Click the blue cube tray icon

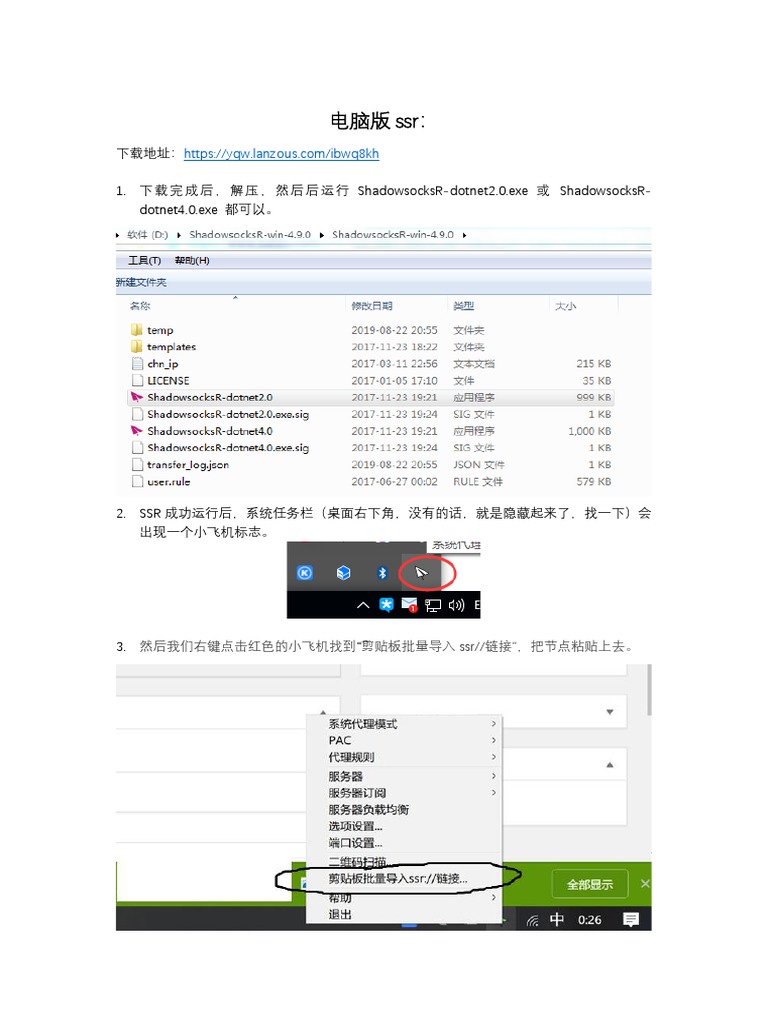tap(344, 573)
